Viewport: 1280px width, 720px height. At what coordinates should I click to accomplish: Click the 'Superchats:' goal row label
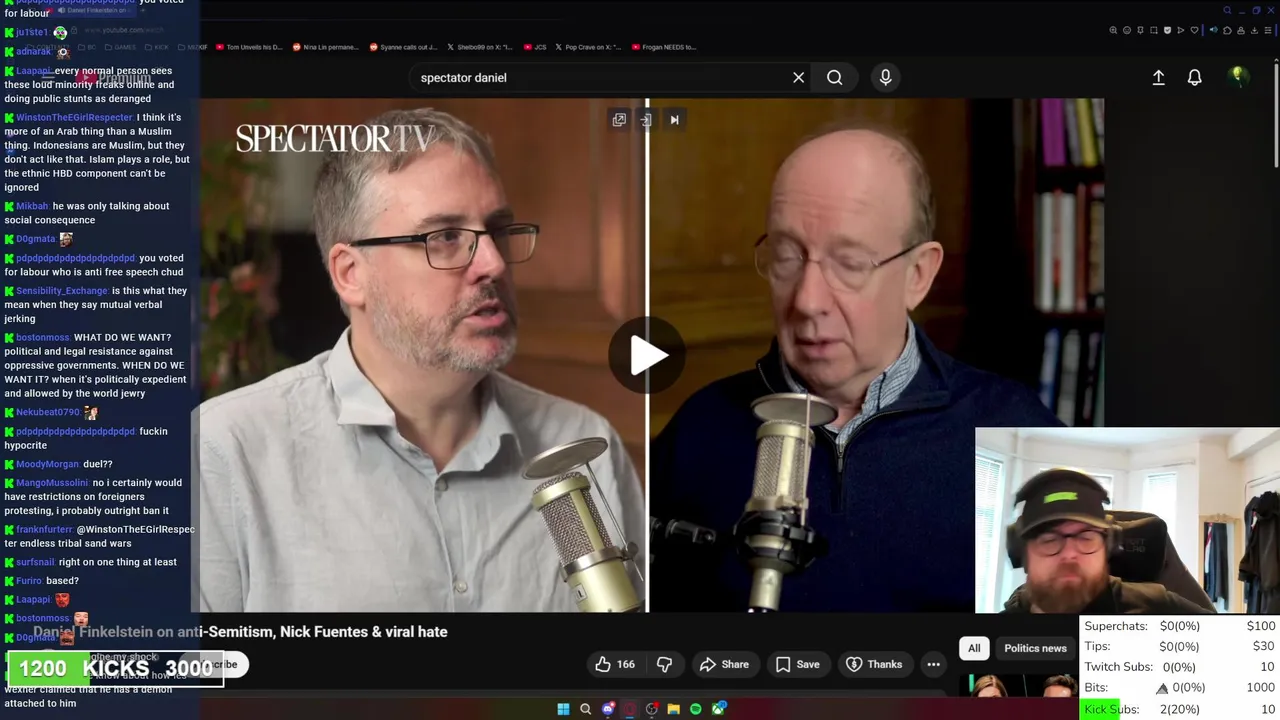(x=1116, y=626)
